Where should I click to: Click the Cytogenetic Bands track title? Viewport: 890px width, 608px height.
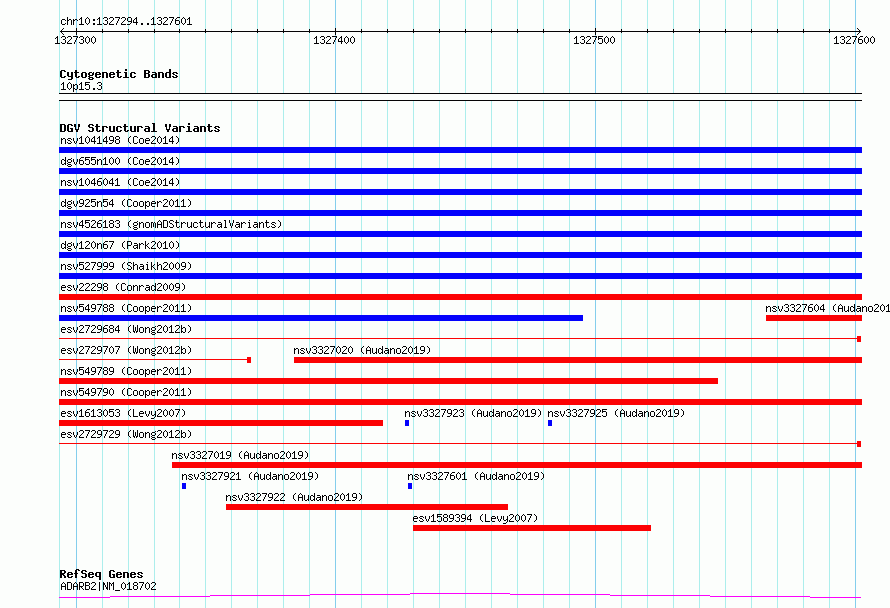(119, 74)
